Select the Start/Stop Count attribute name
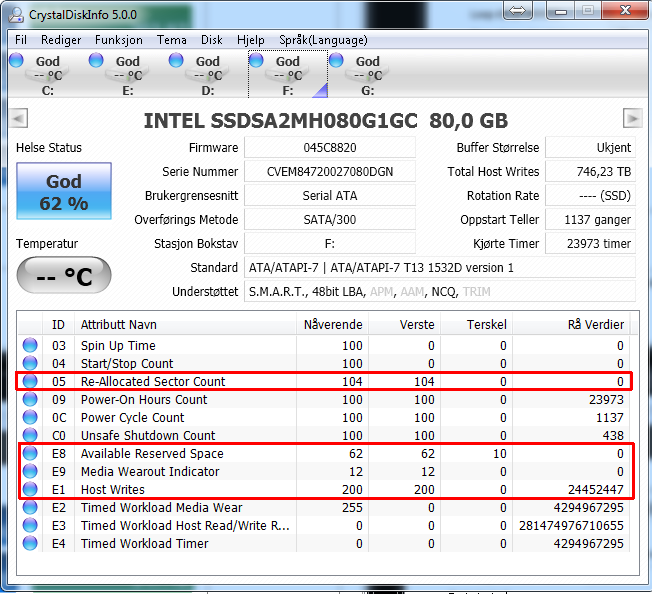Viewport: 652px width, 594px height. 127,363
